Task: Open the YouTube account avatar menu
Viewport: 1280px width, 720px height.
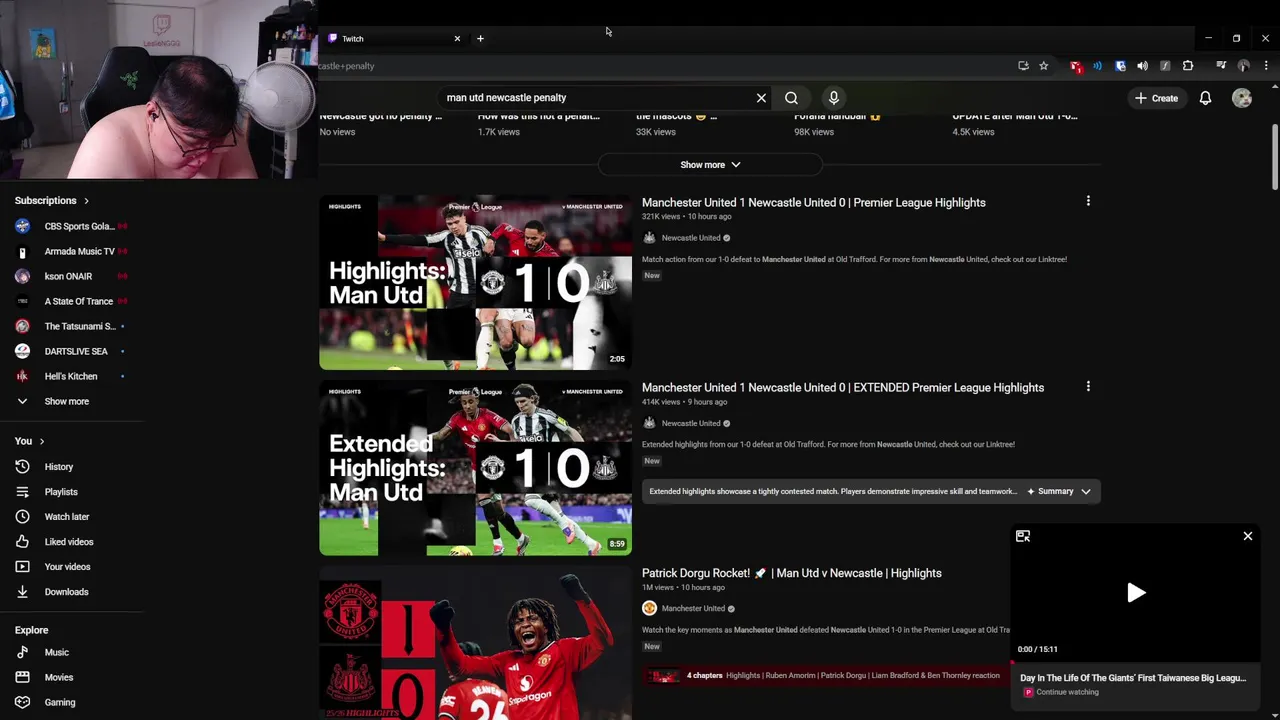Action: pyautogui.click(x=1242, y=98)
